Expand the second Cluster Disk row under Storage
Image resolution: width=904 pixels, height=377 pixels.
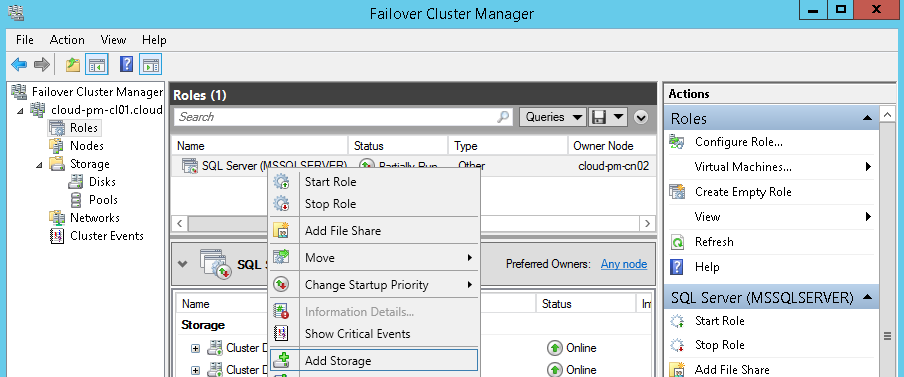[195, 370]
